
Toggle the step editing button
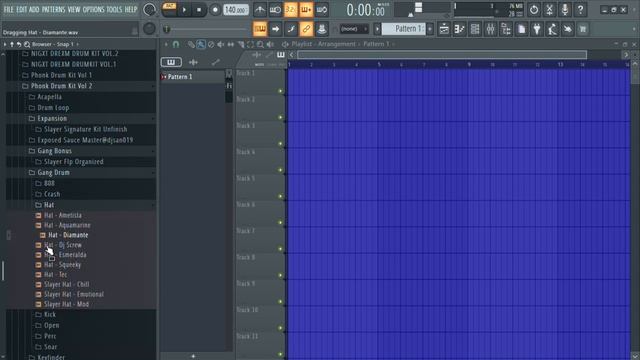coord(291,29)
